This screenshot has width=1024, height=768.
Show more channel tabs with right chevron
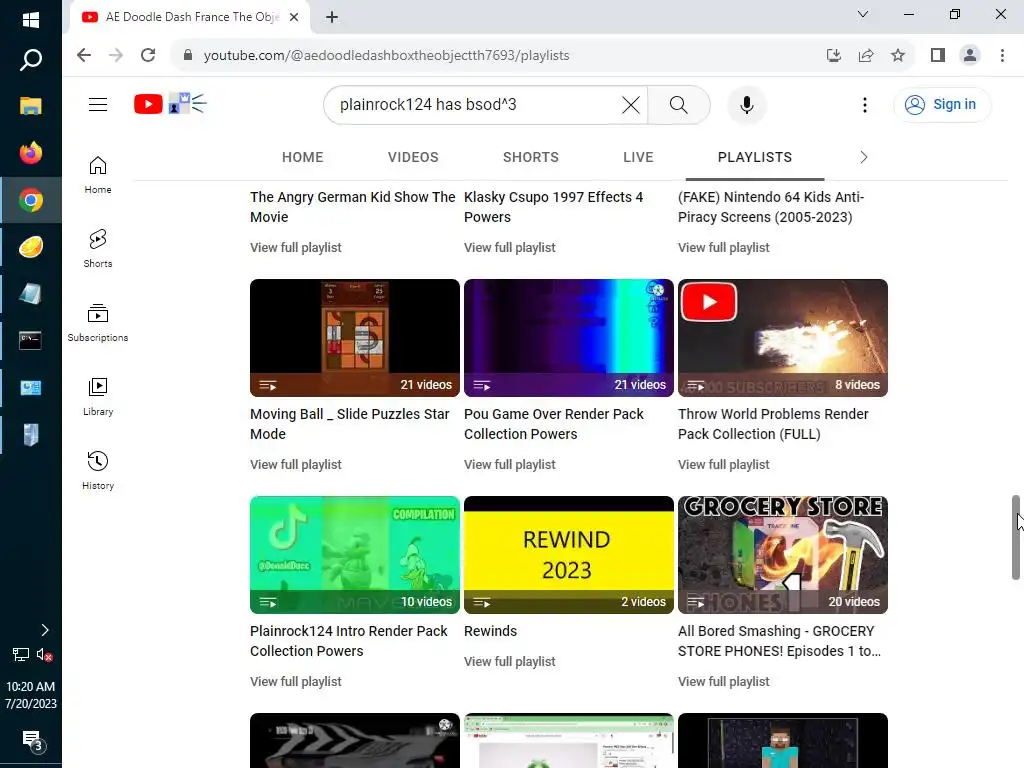click(x=864, y=157)
